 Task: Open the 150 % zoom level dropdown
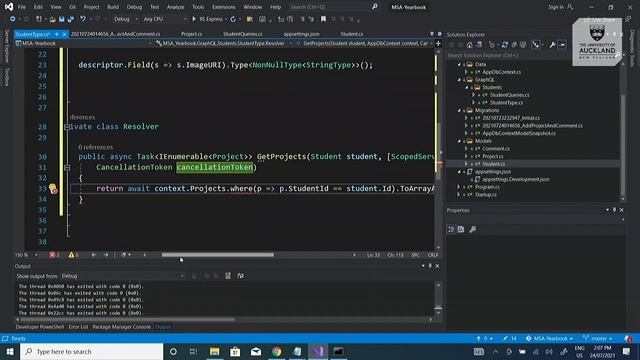26,255
